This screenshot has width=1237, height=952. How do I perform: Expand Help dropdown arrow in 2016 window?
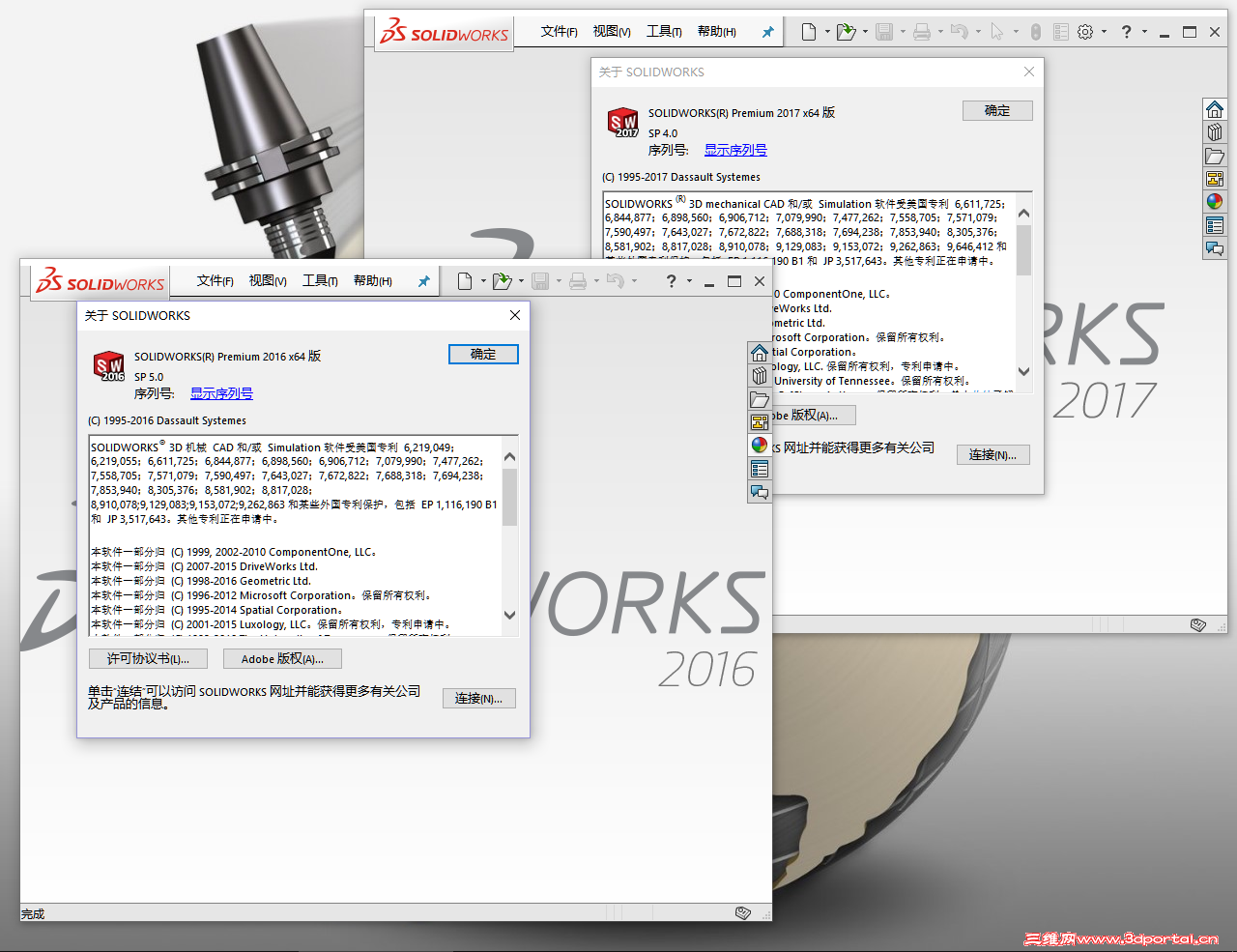(689, 281)
